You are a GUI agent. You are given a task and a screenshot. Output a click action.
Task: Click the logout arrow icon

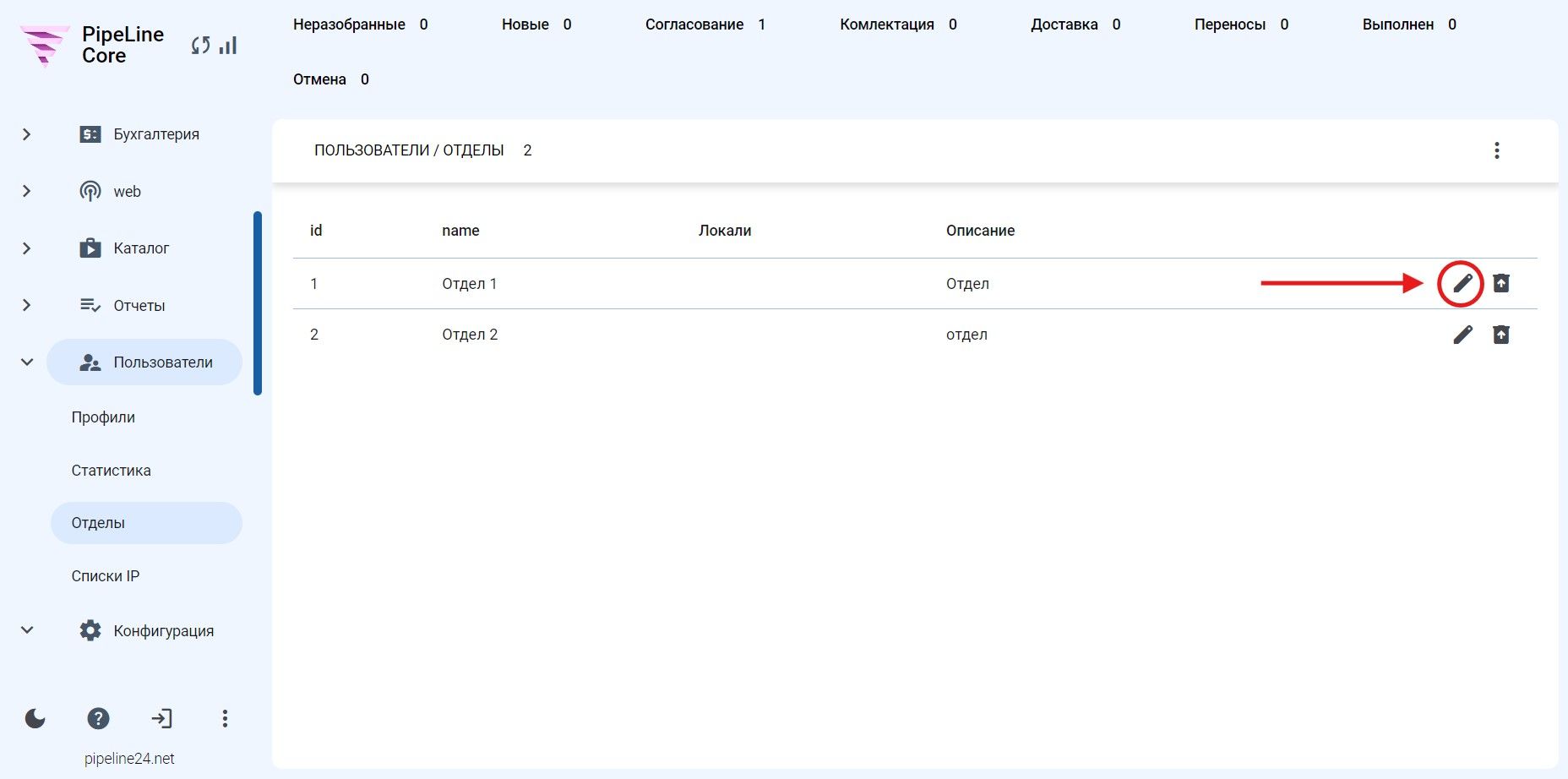(x=161, y=718)
